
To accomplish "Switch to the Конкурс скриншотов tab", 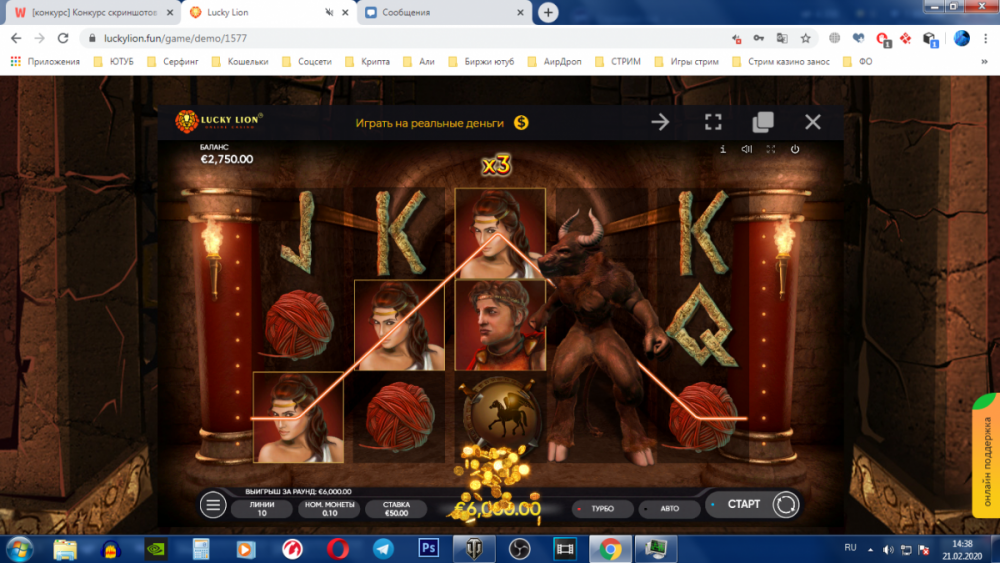I will point(90,12).
